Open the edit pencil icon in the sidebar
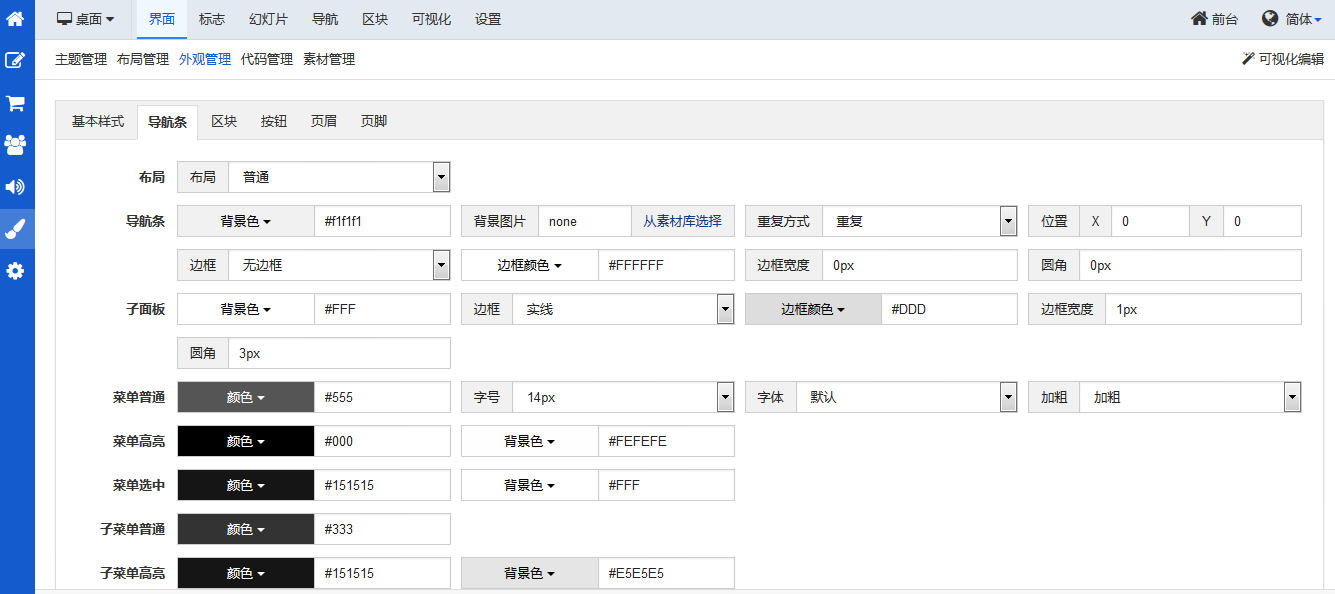The width and height of the screenshot is (1335, 594). (15, 60)
